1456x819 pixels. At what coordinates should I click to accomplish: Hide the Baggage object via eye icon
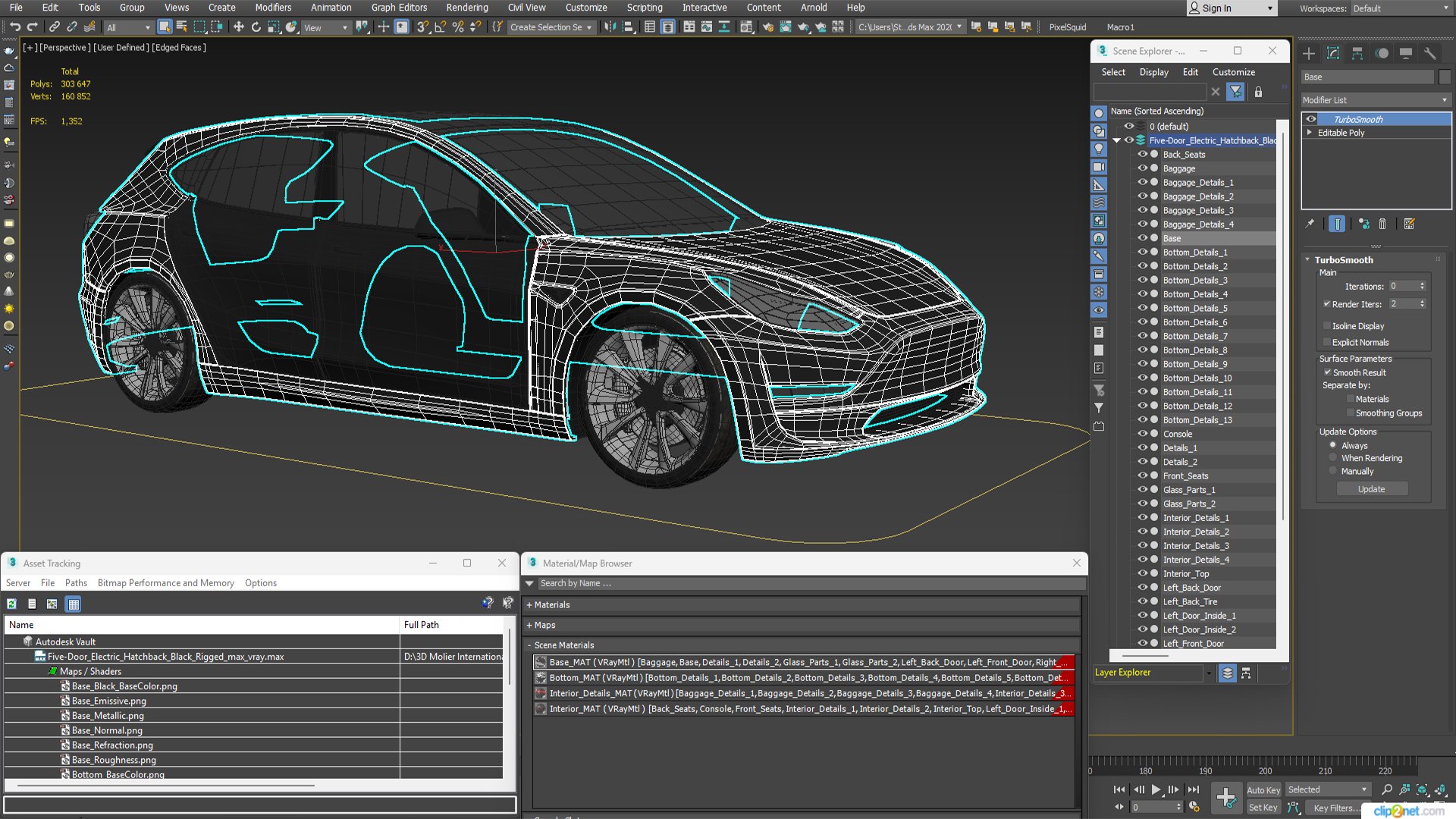(x=1142, y=168)
